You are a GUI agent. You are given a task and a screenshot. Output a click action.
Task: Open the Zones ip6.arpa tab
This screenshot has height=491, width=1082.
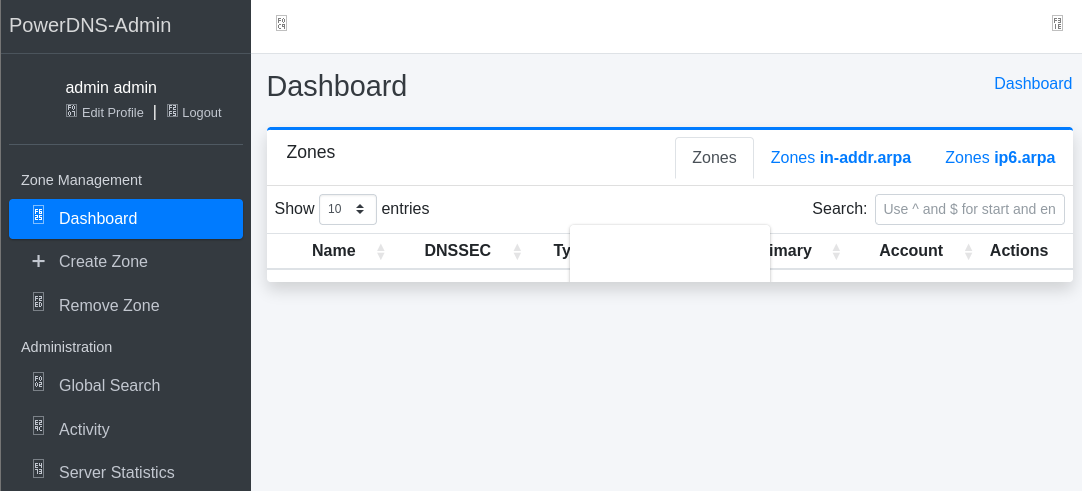[x=999, y=158]
